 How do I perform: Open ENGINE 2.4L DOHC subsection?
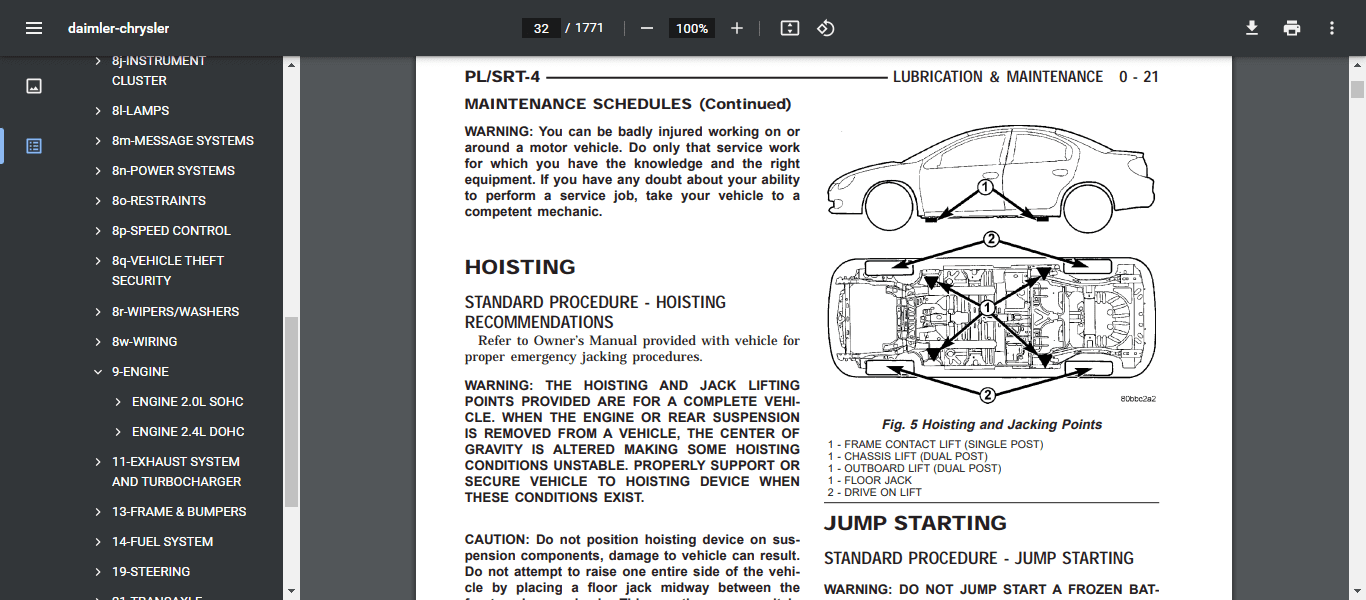click(188, 432)
